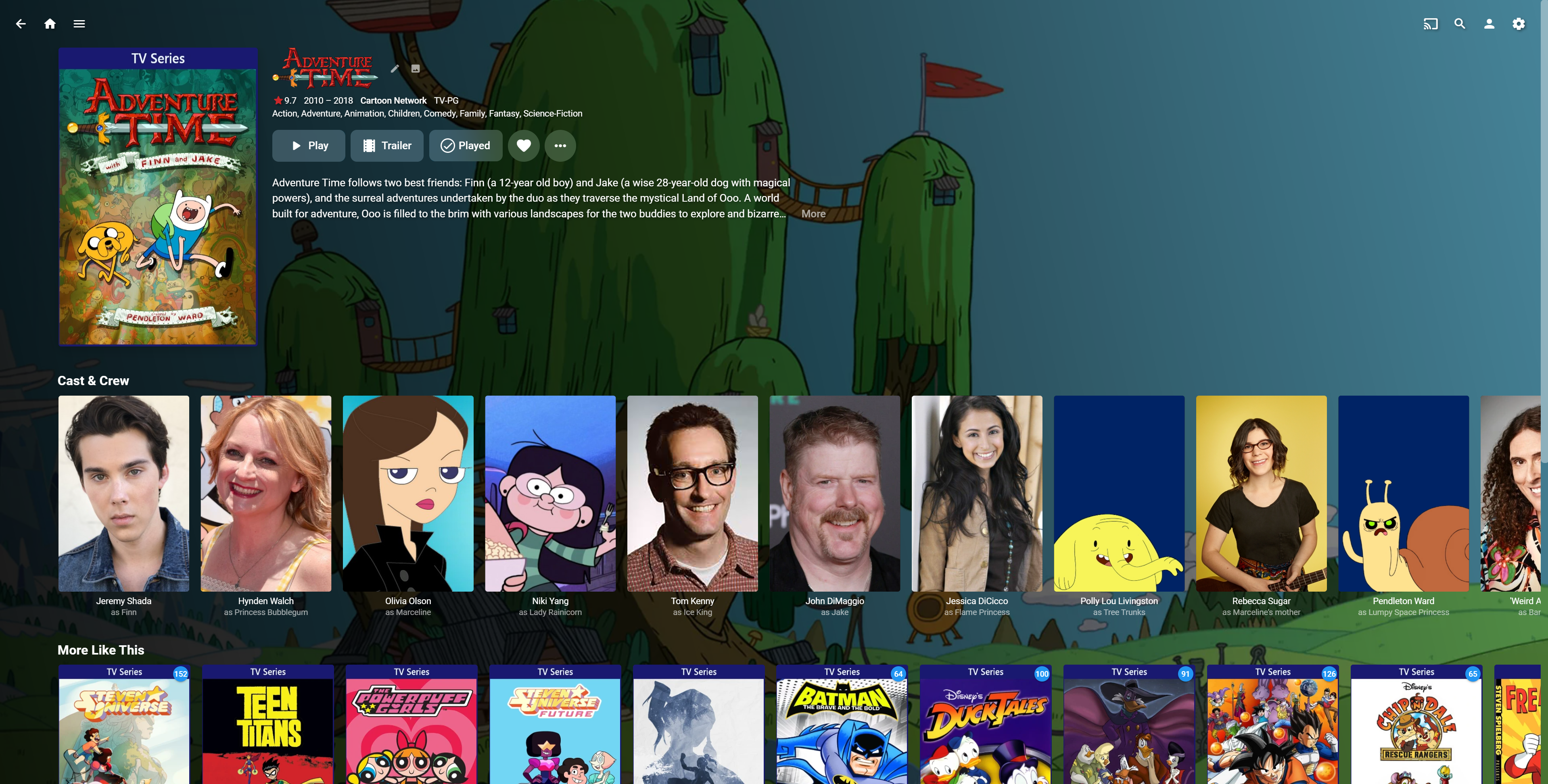1548x784 pixels.
Task: Open the Steven Universe series card
Action: click(x=124, y=725)
